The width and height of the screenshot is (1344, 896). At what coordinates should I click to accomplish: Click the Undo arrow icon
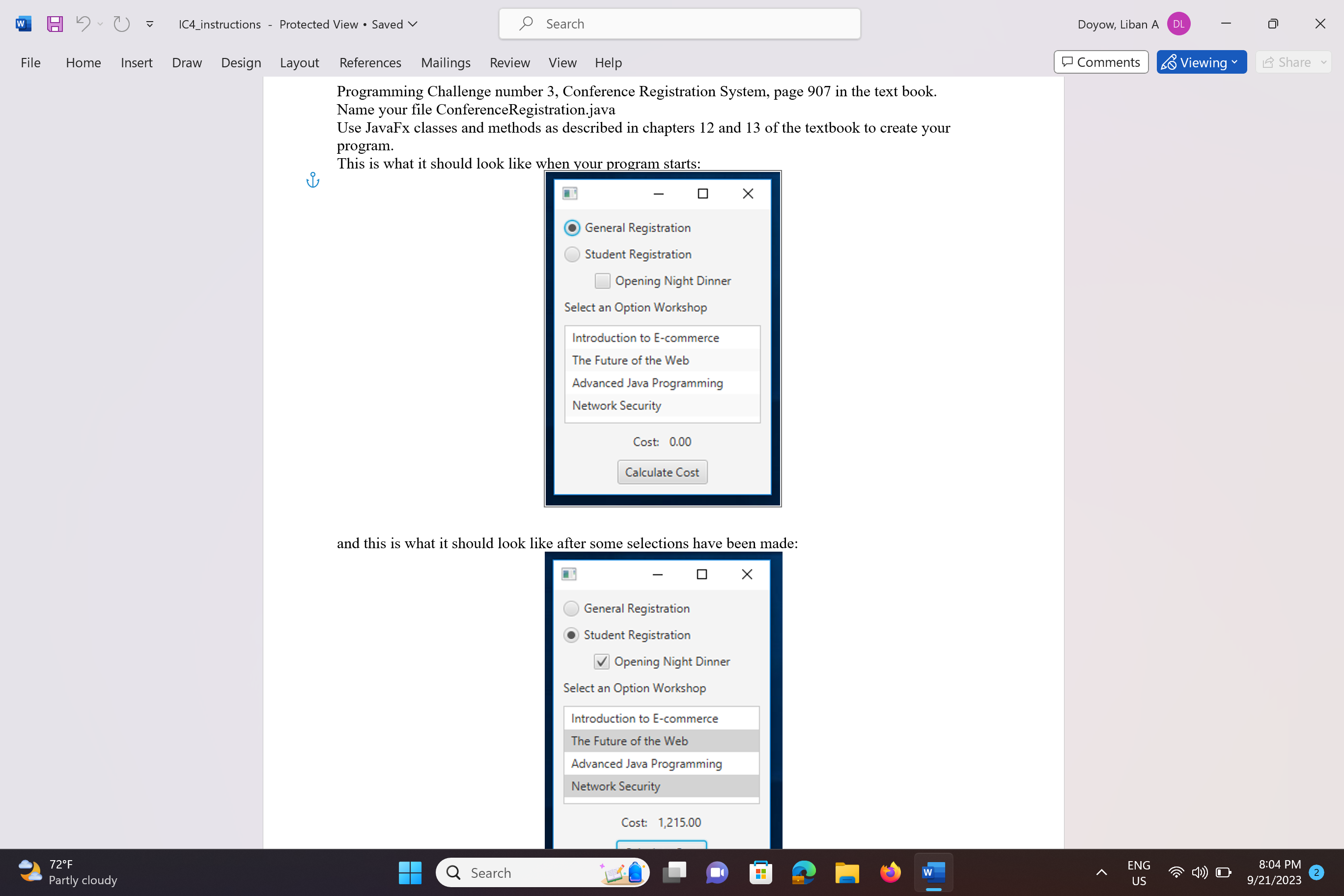click(83, 24)
